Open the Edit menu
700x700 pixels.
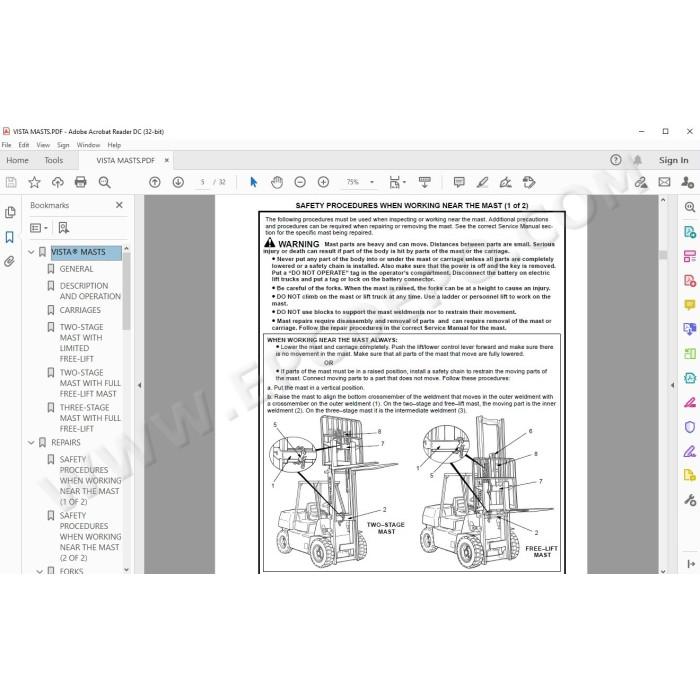coord(24,145)
